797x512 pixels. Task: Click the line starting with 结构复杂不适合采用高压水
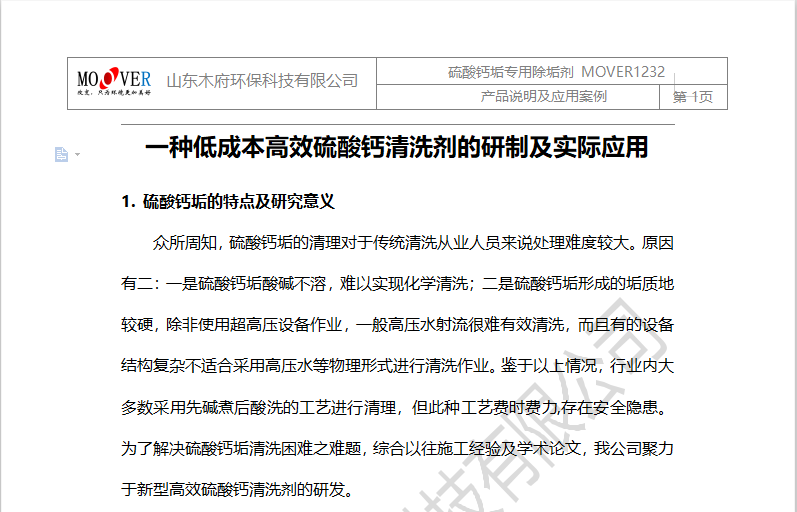[397, 366]
